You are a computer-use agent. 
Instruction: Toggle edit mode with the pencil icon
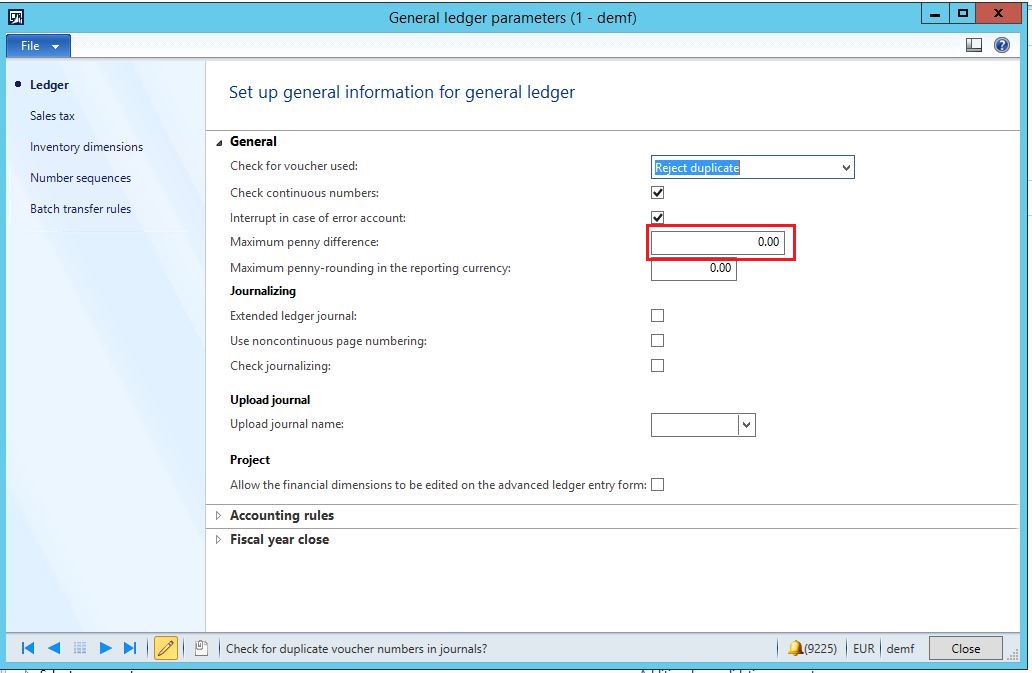pos(166,648)
